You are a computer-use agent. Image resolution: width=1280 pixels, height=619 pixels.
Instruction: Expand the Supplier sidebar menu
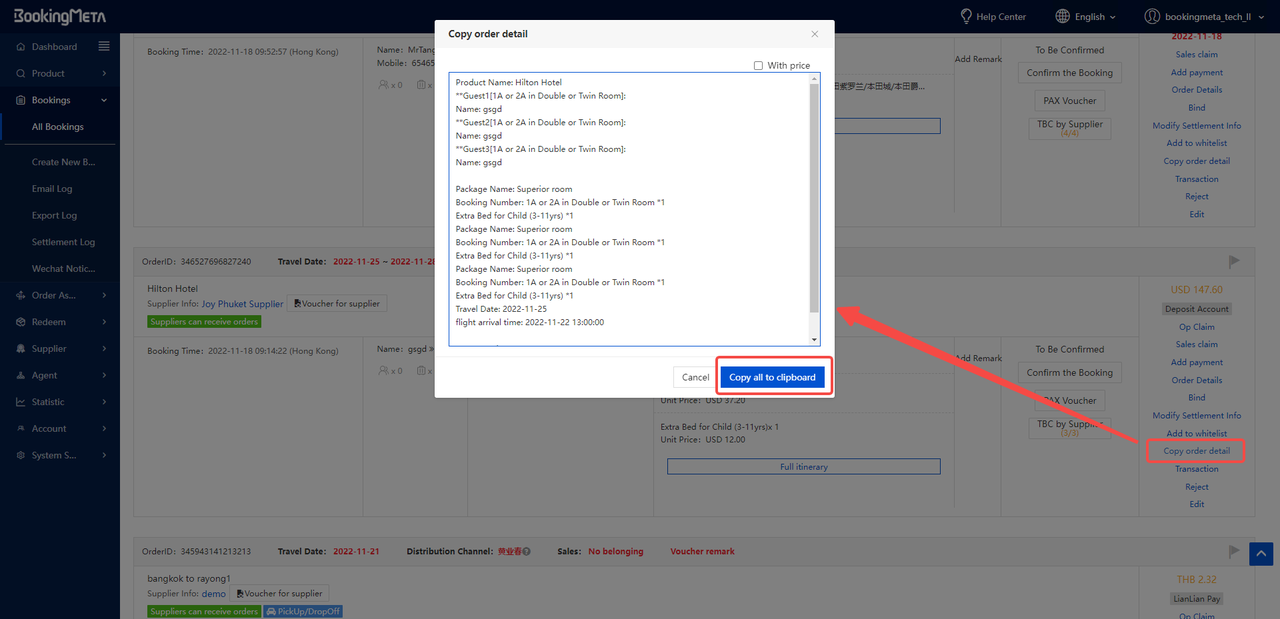103,349
